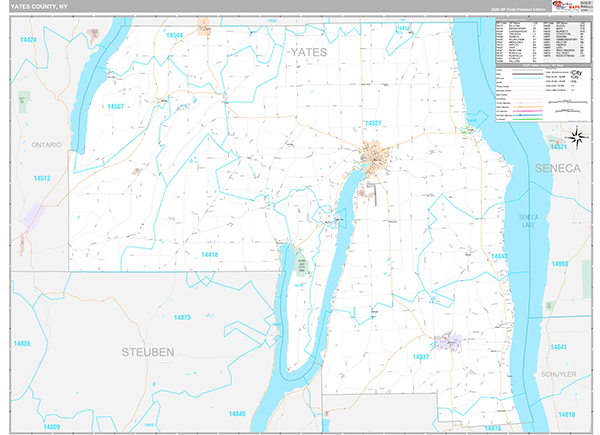The width and height of the screenshot is (600, 435).
Task: Click the 'SCHUYLER' county label
Action: 558,374
